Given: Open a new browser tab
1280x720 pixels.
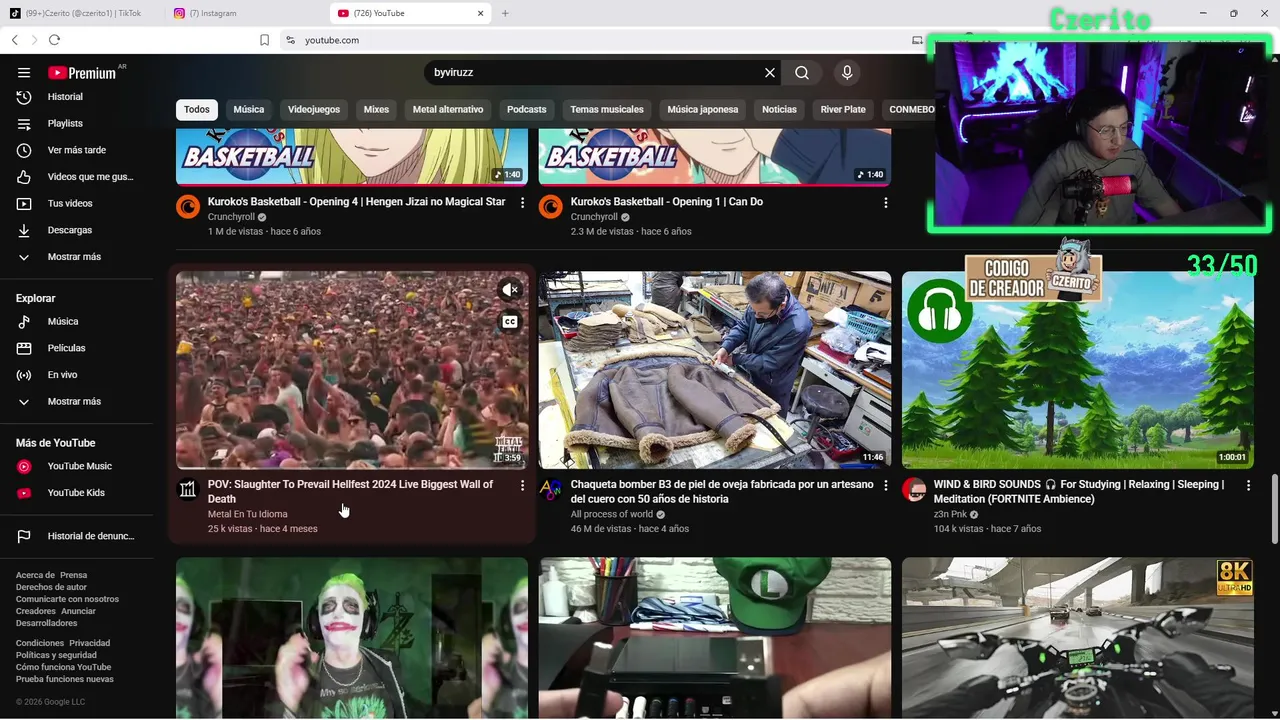Looking at the screenshot, I should coord(505,13).
